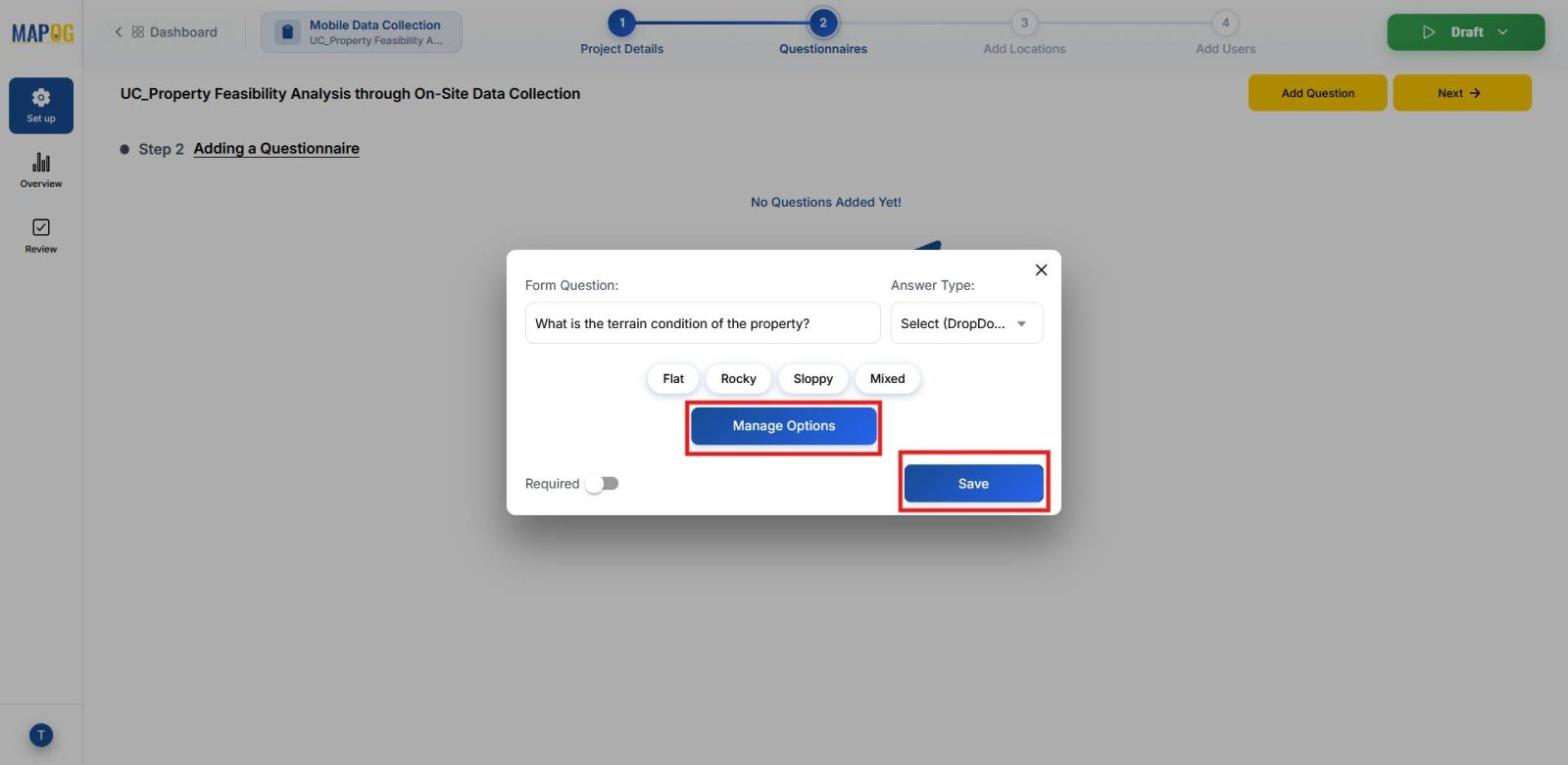
Task: Click the MAPOG logo
Action: [x=42, y=33]
